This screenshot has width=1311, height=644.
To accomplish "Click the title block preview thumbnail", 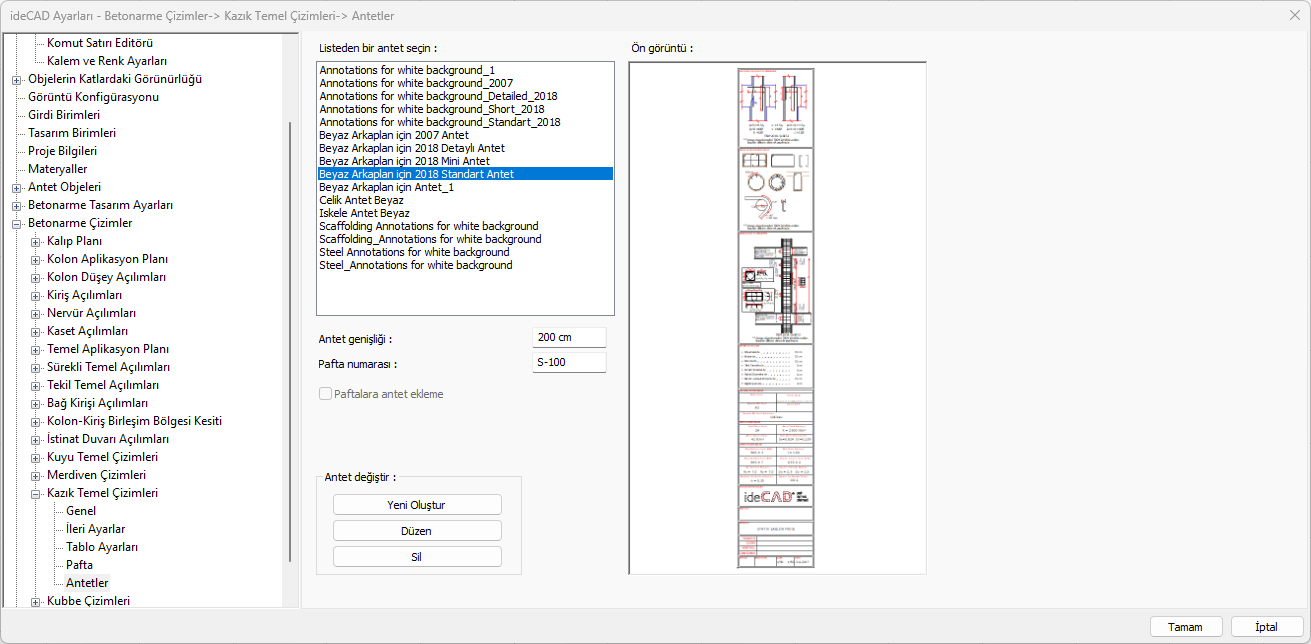I will click(x=777, y=318).
